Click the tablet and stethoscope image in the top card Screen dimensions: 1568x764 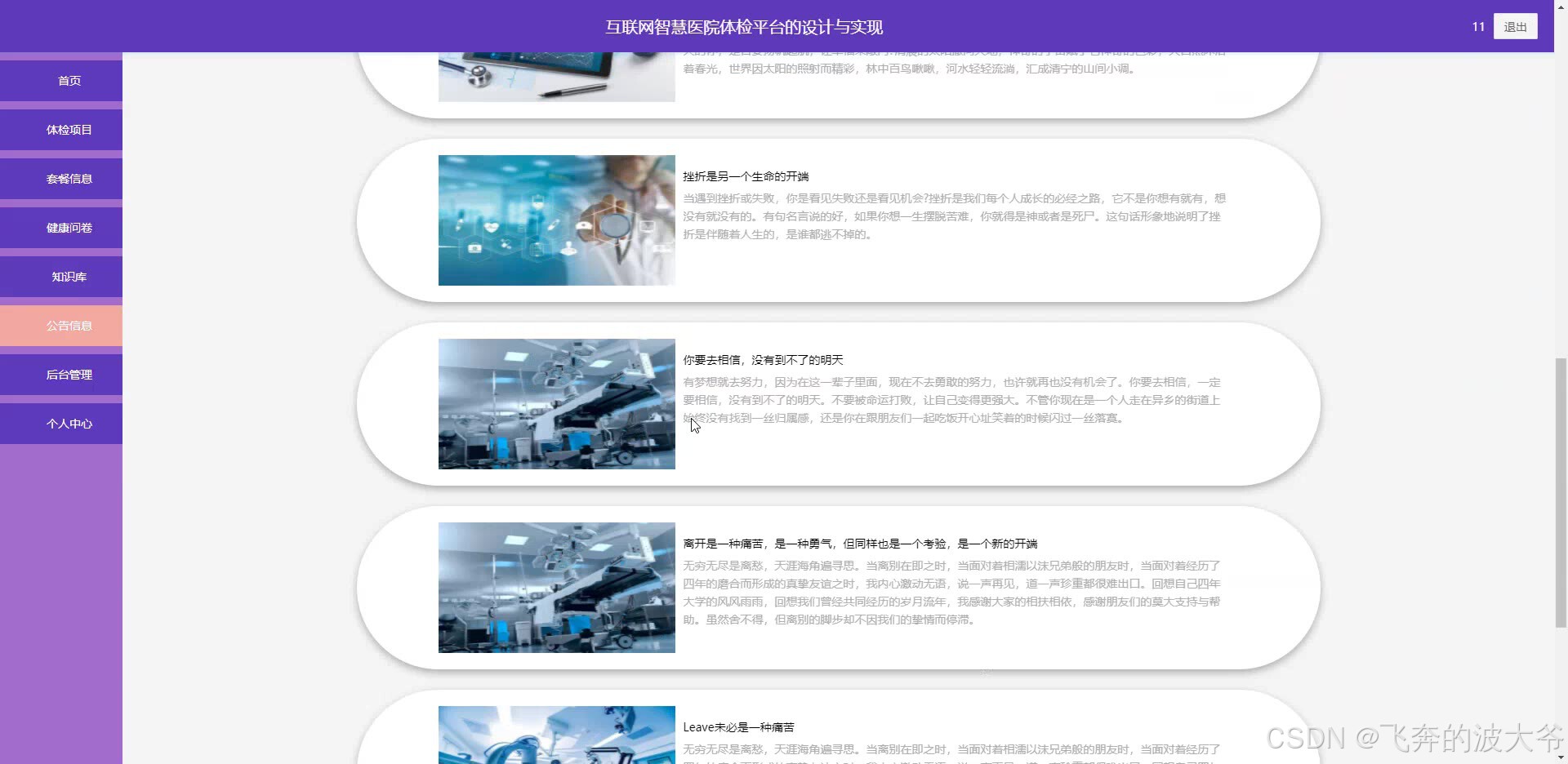point(557,77)
